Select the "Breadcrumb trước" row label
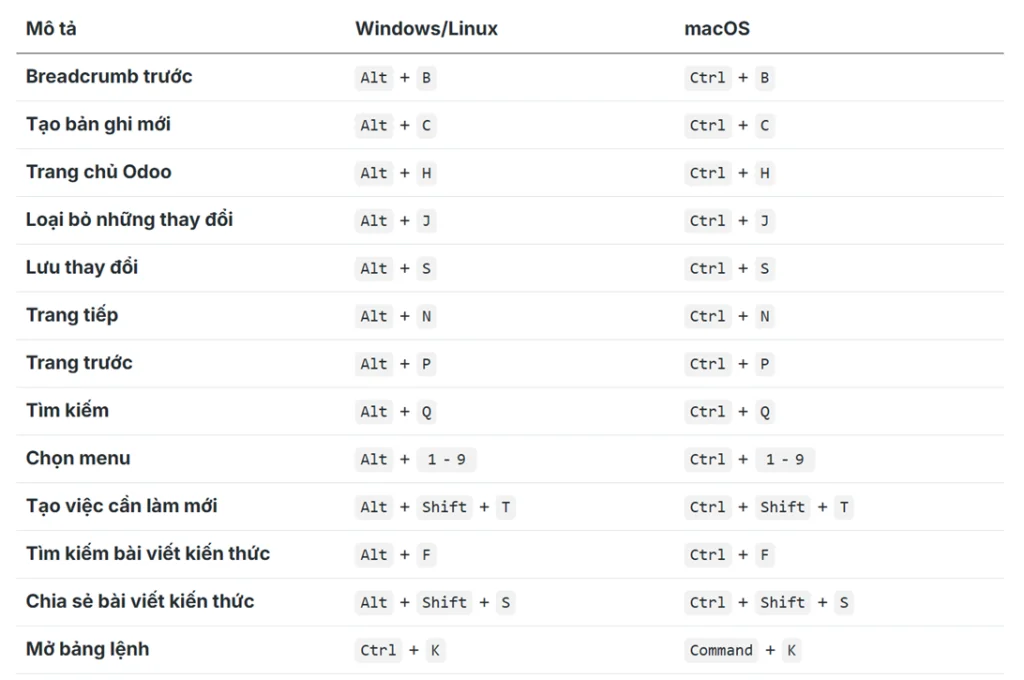Viewport: 1024px width, 680px height. [x=109, y=76]
